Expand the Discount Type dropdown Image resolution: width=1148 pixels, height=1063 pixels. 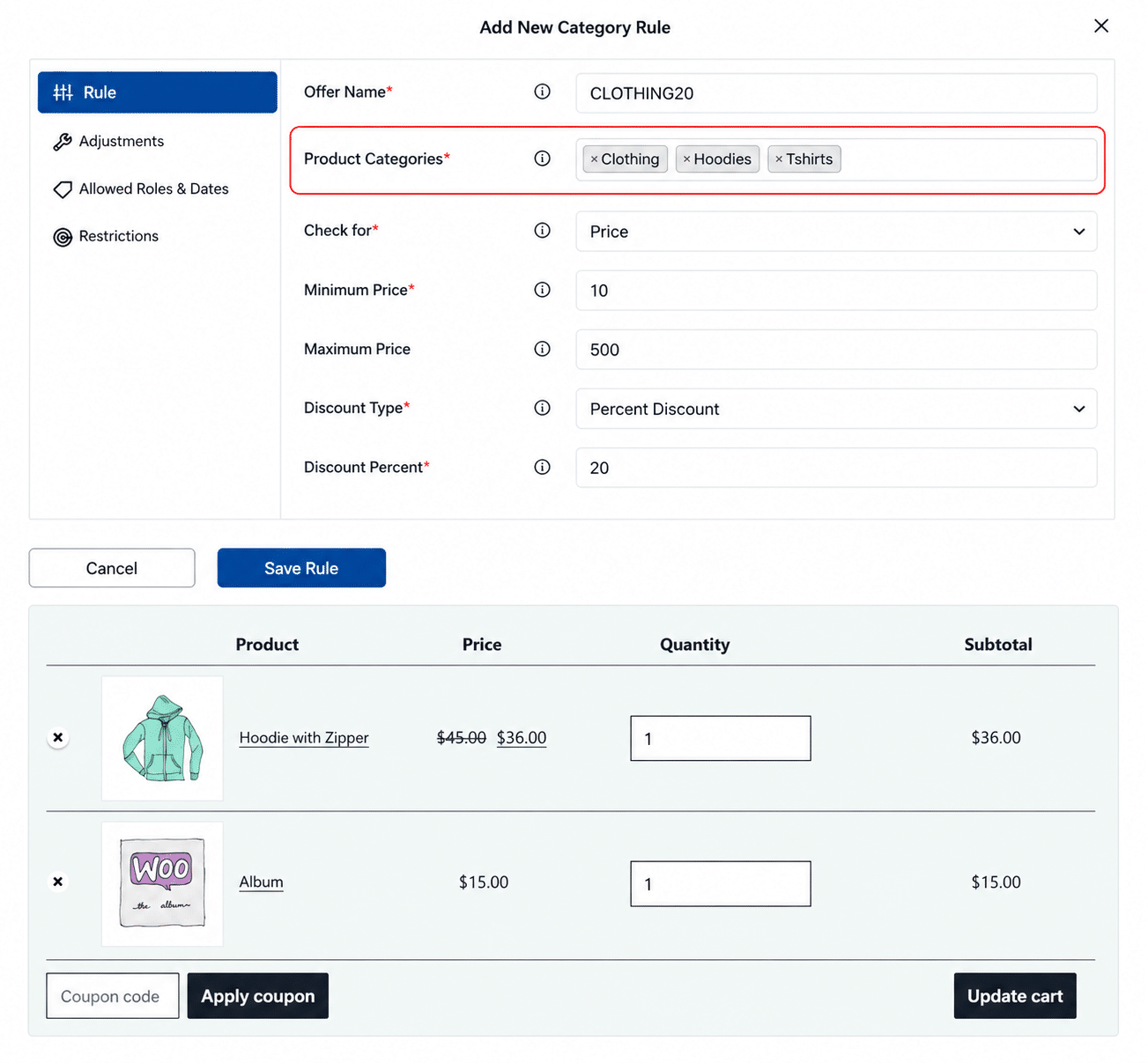pos(836,409)
